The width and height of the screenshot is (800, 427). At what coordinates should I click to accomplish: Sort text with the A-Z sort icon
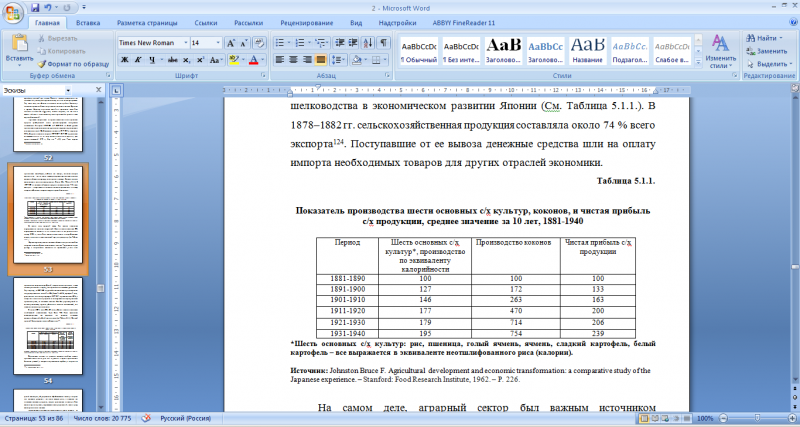[369, 43]
